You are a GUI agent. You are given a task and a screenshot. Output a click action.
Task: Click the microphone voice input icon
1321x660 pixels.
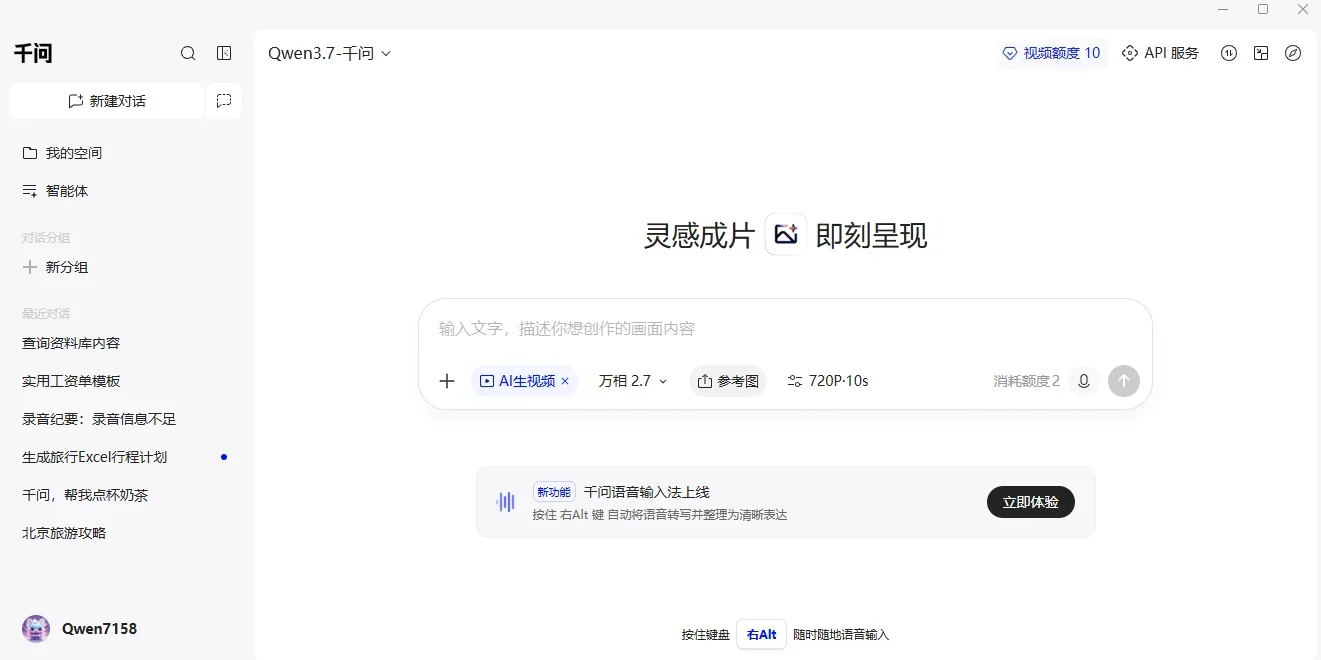(1083, 381)
